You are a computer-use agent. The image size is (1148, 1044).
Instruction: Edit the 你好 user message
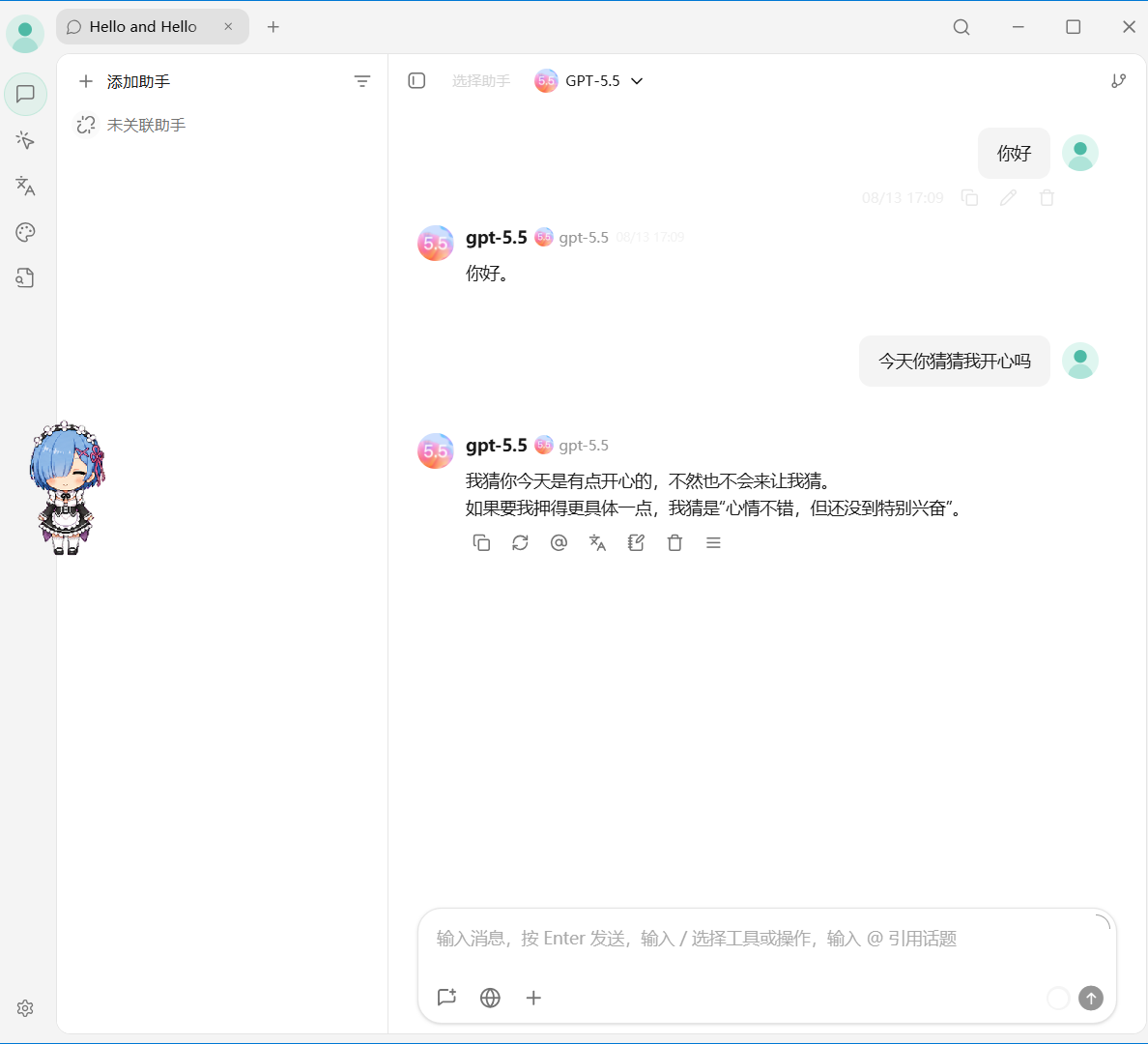click(x=1008, y=198)
